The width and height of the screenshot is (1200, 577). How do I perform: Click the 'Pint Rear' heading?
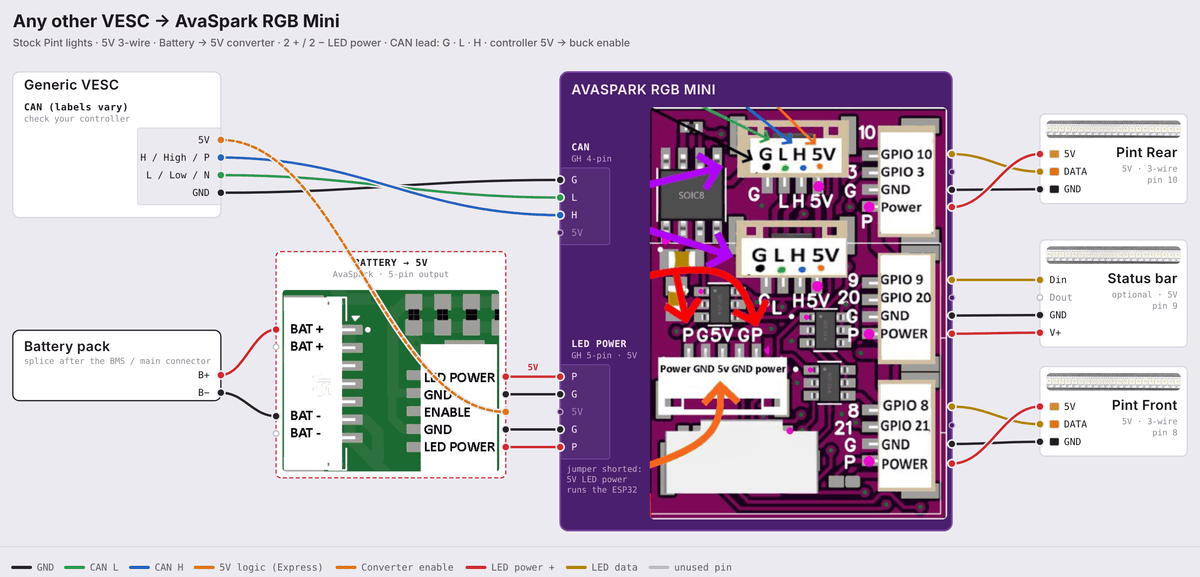point(1146,153)
